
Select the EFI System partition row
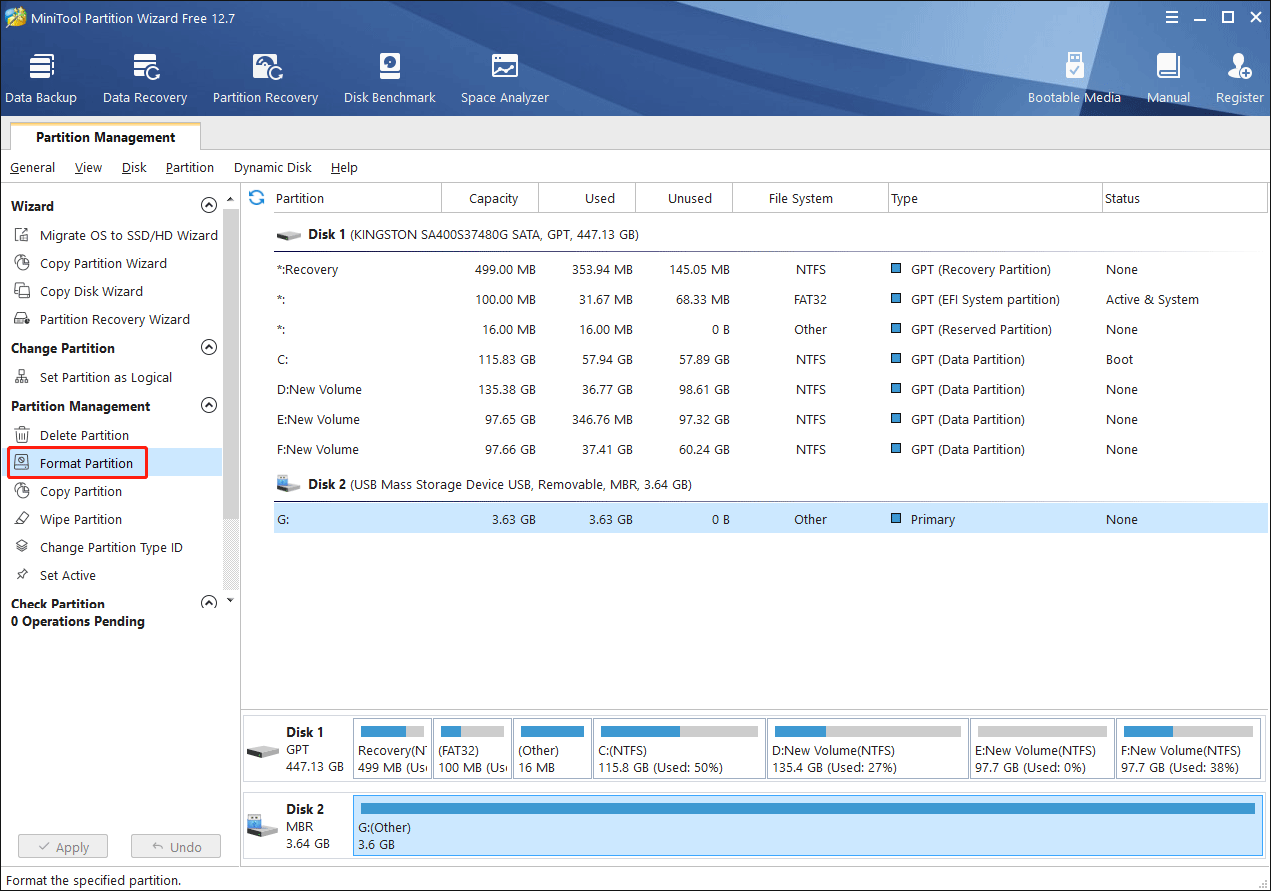click(x=770, y=299)
